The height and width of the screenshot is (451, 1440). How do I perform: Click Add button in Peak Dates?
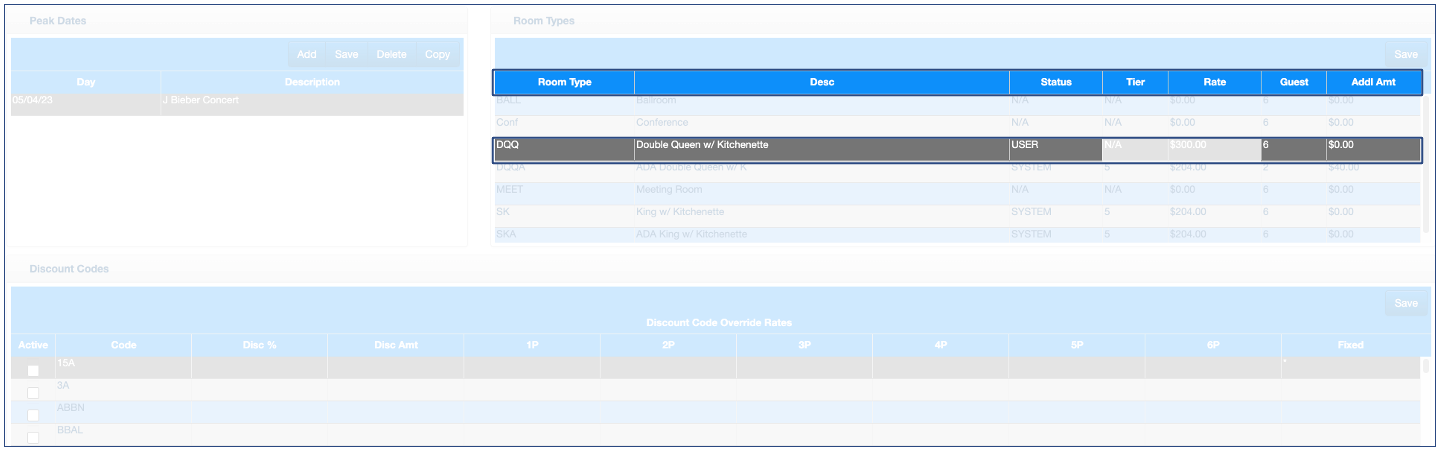(x=306, y=55)
